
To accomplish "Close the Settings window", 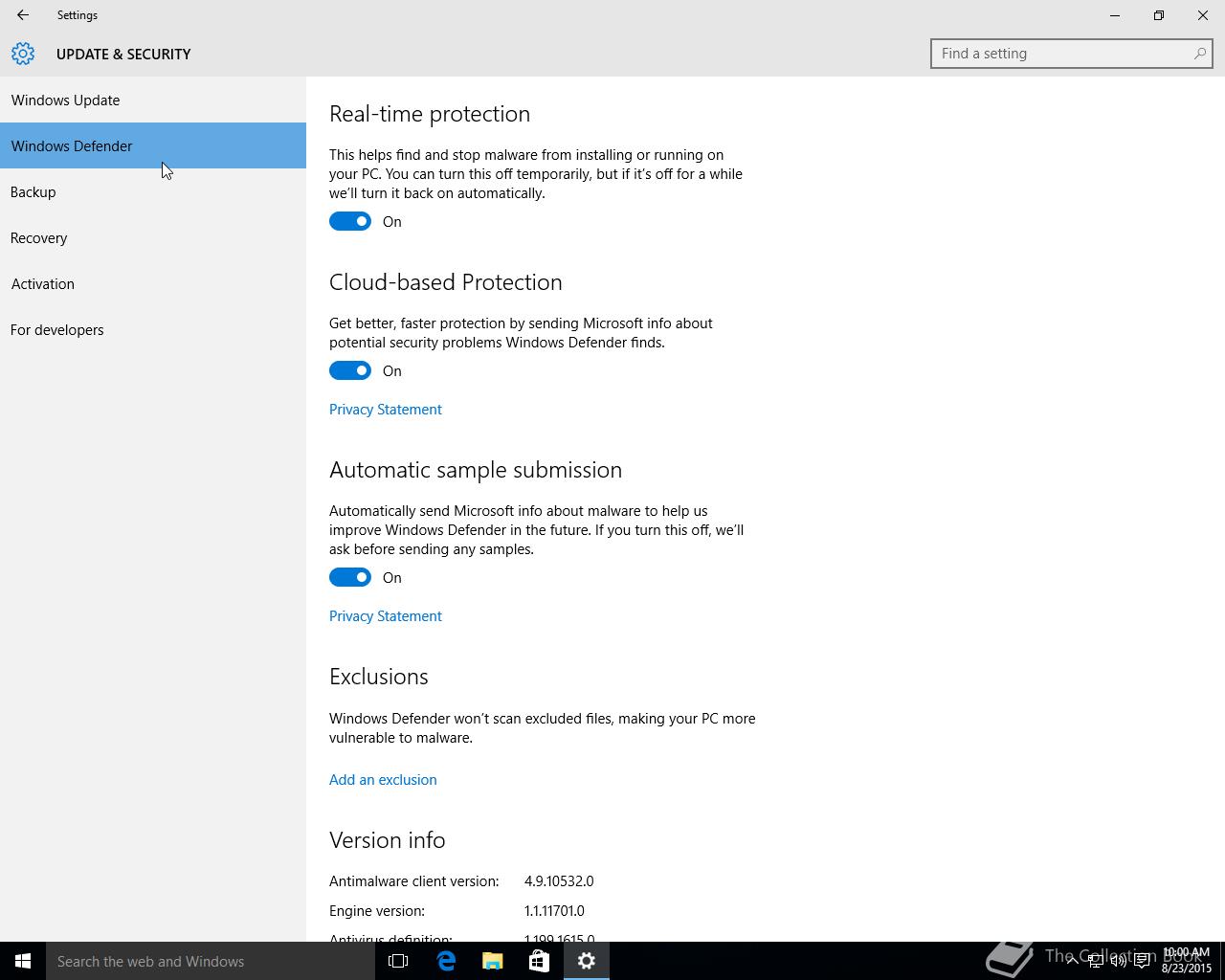I will [x=1203, y=15].
